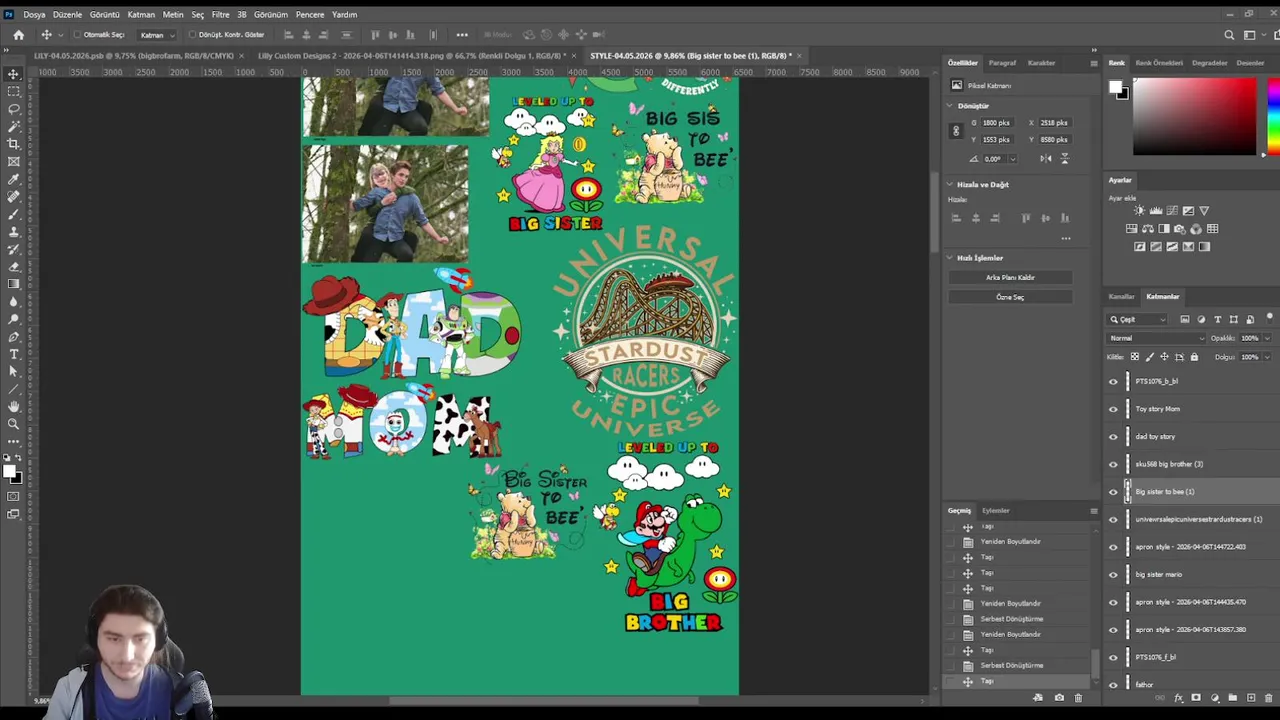
Task: Create a new group folder icon
Action: point(1232,698)
